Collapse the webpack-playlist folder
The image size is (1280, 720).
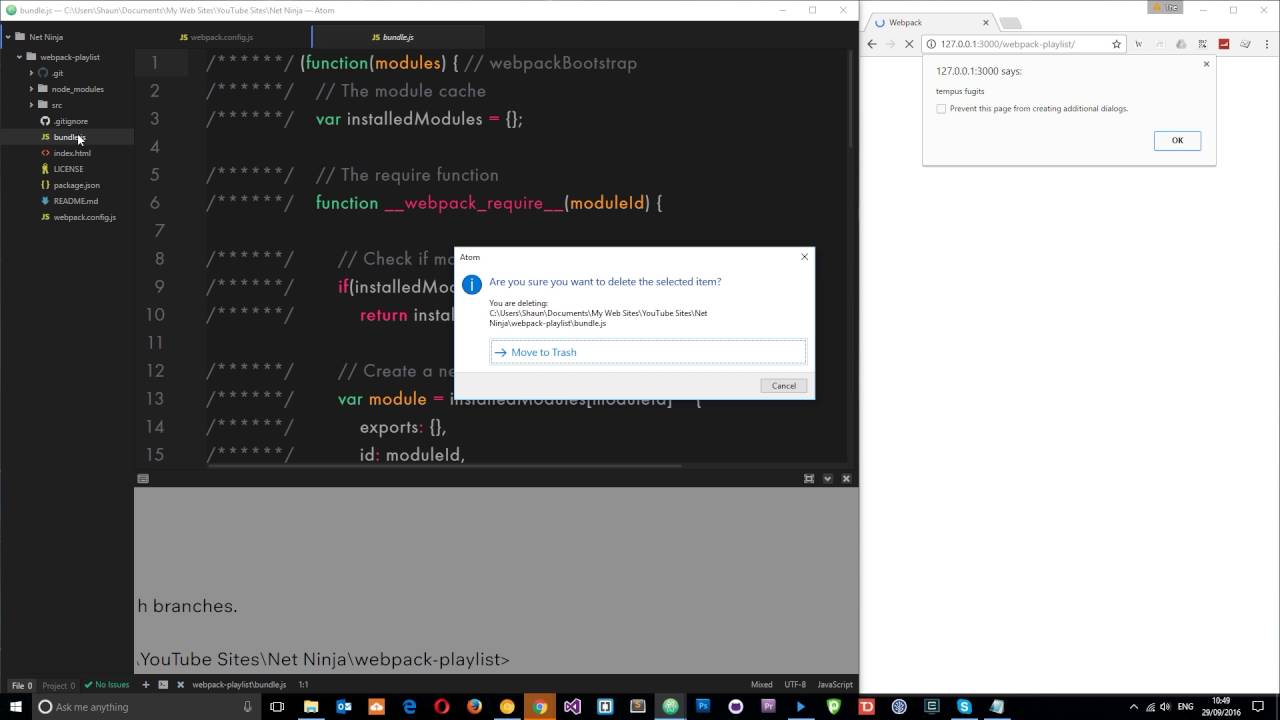tap(19, 57)
